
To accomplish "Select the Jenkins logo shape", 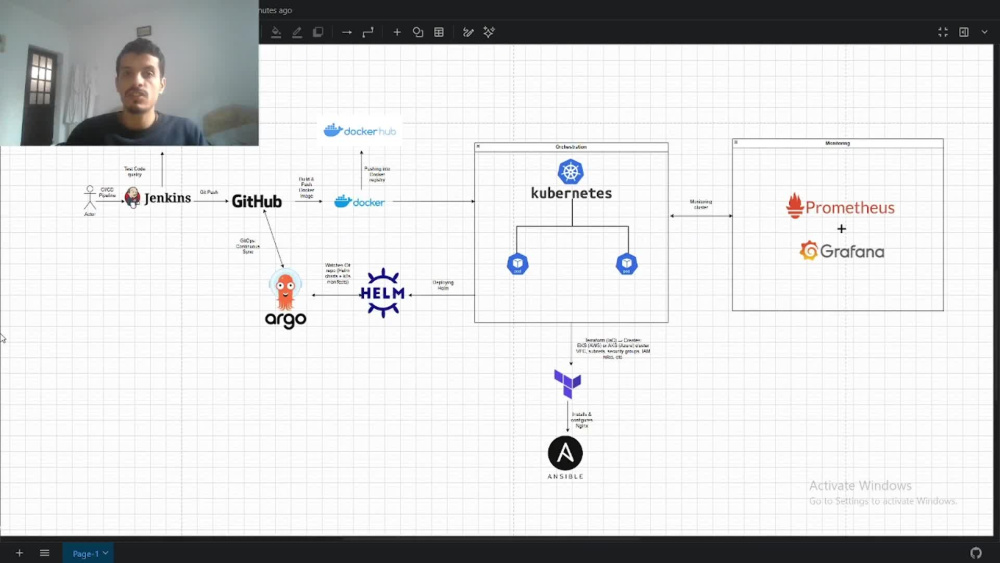I will (158, 198).
